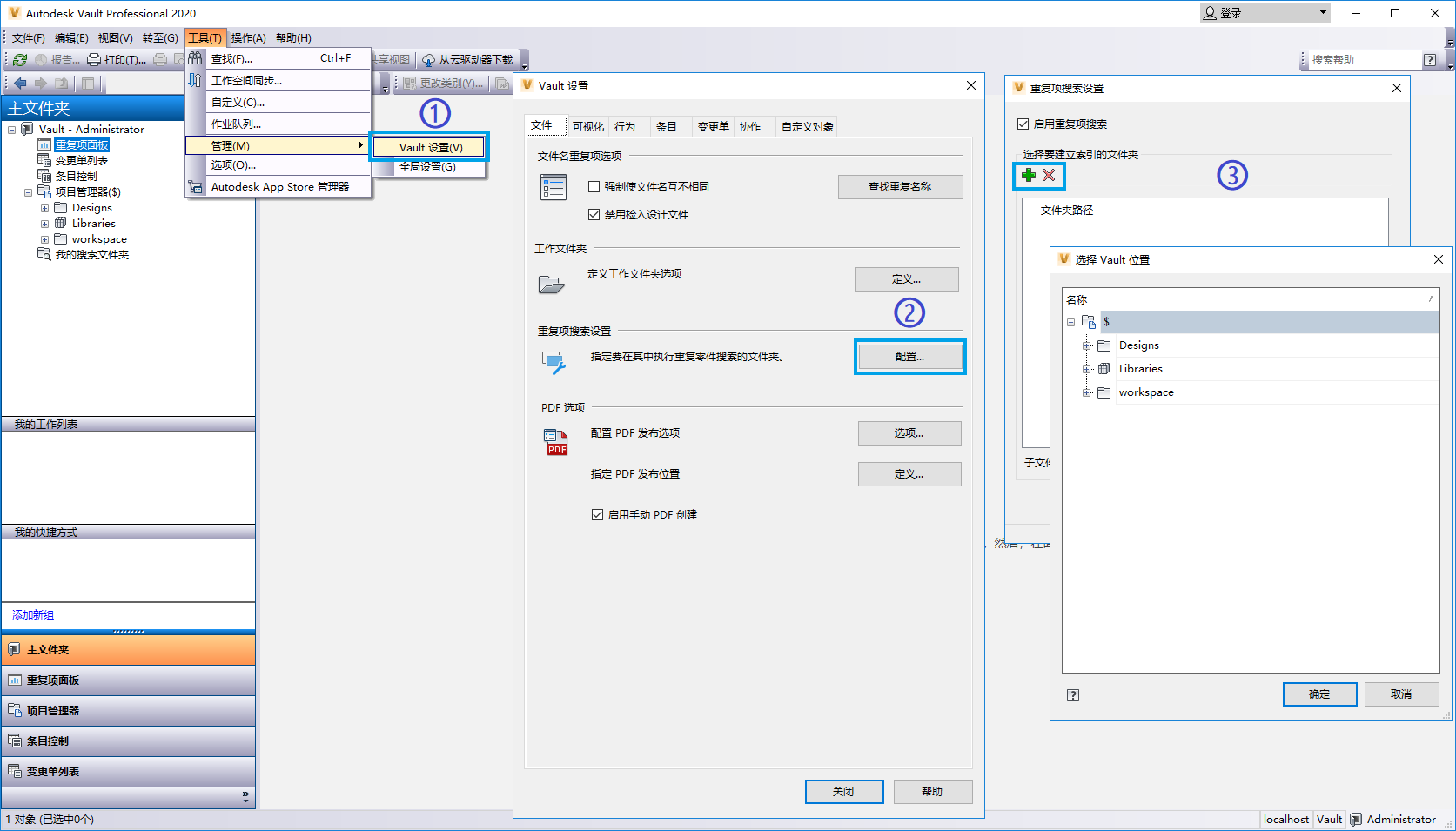1456x831 pixels.
Task: Click 选项 button for PDF publish options
Action: 909,433
